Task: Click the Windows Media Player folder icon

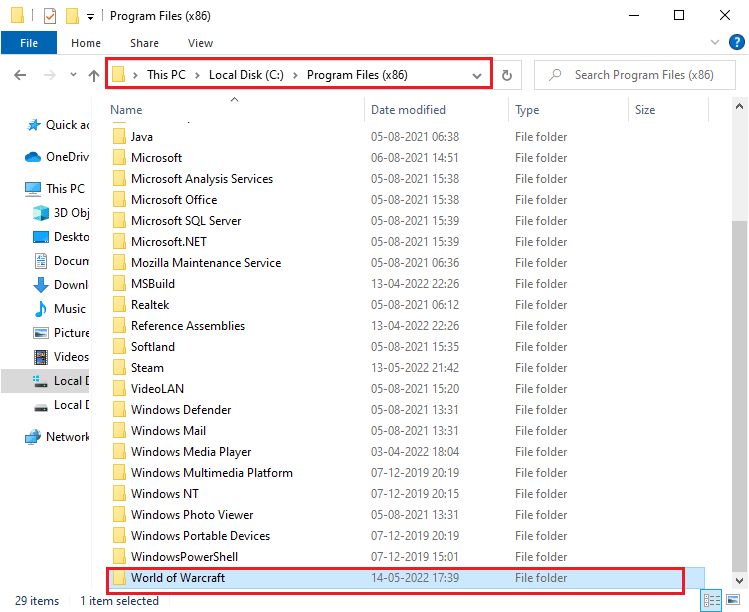Action: 119,452
